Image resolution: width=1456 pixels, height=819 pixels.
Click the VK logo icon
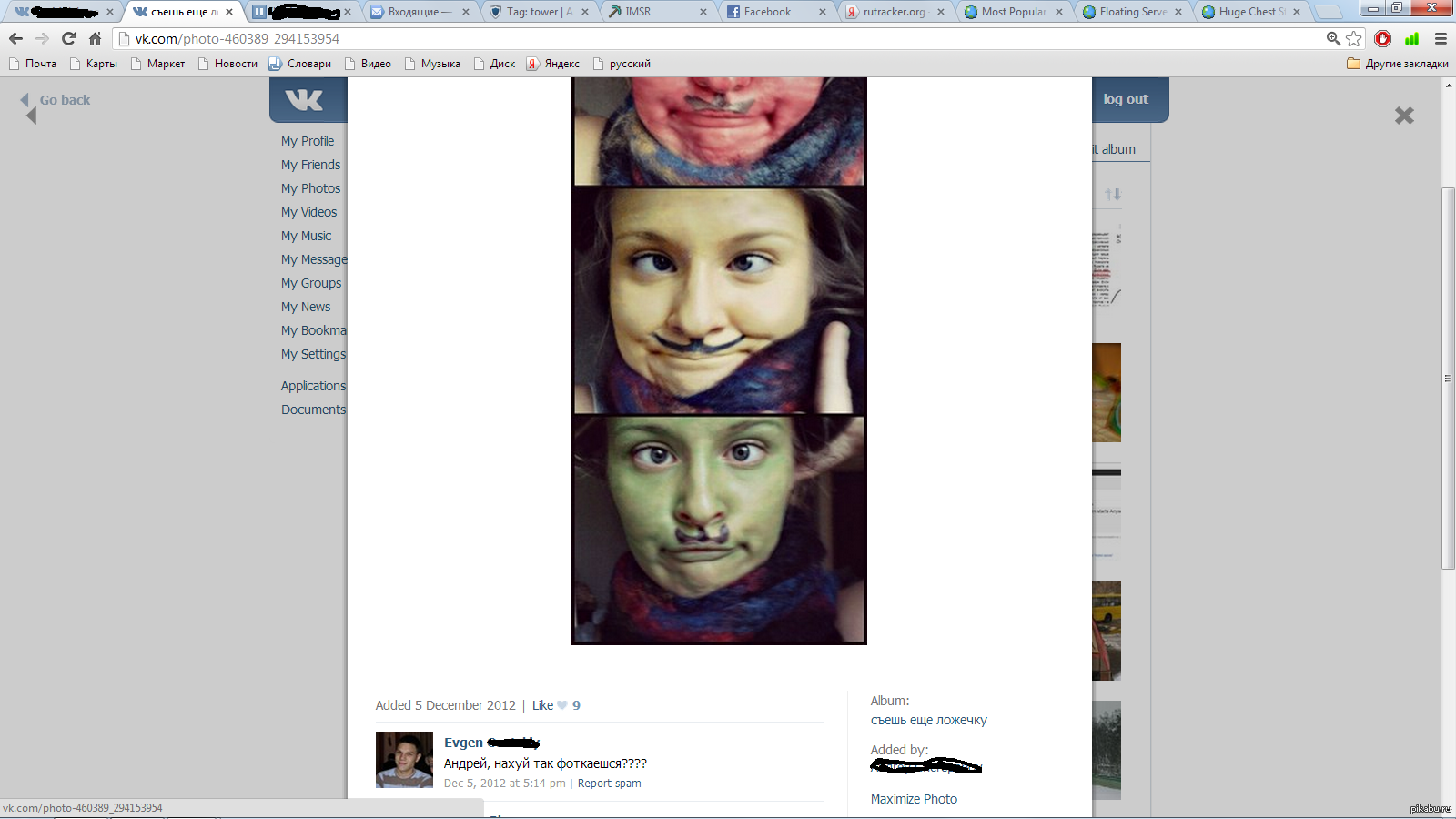point(304,99)
